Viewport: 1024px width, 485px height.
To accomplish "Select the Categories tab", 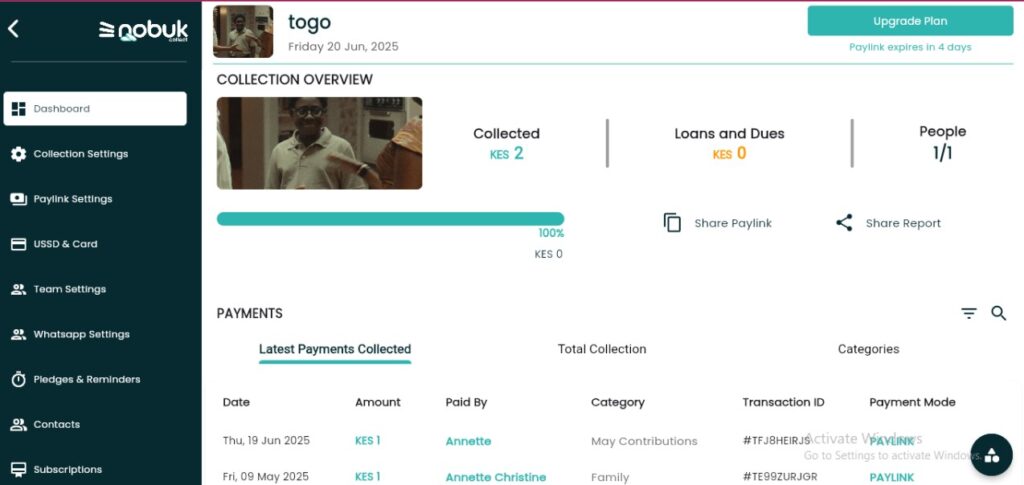I will tap(868, 349).
